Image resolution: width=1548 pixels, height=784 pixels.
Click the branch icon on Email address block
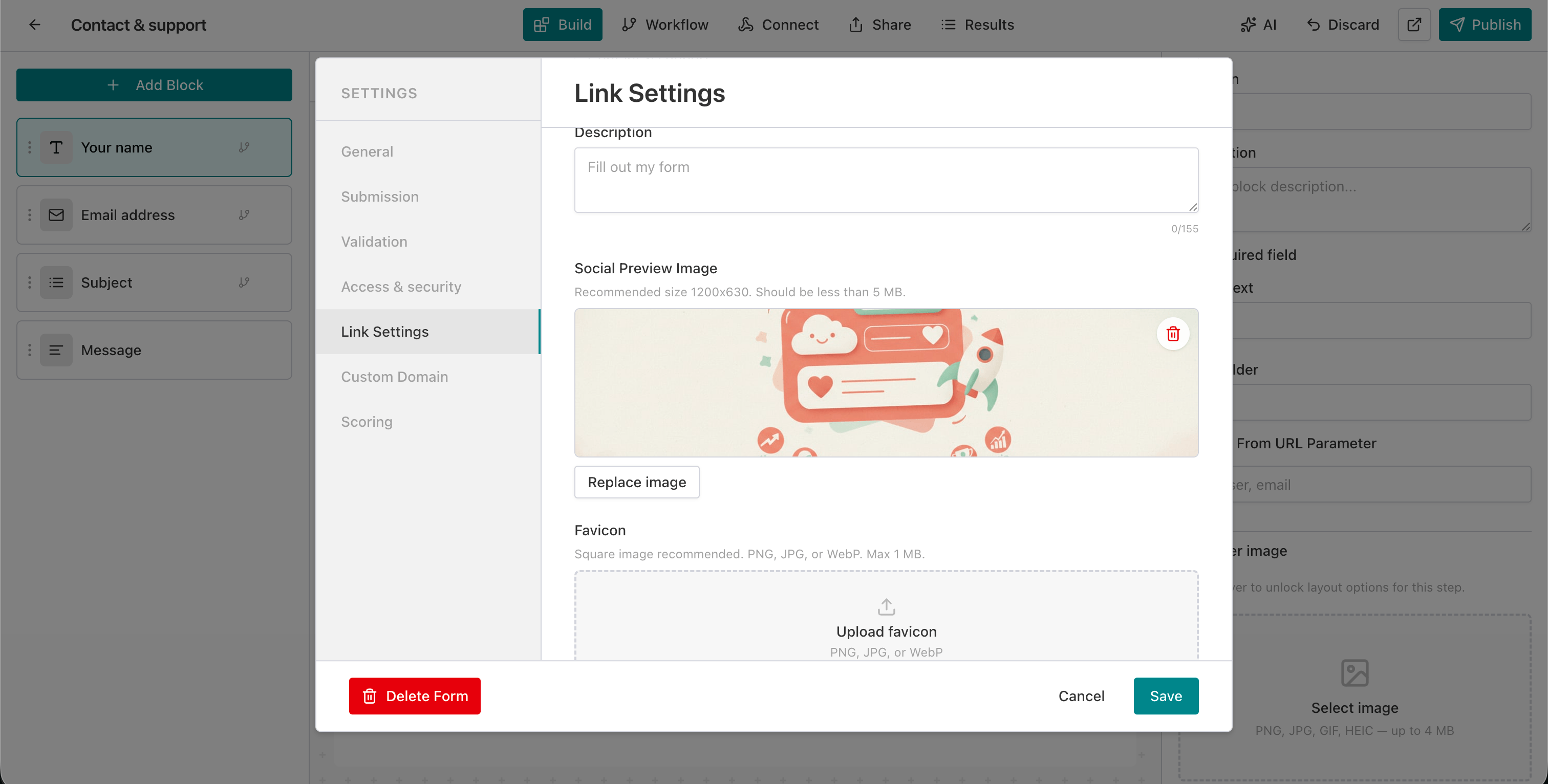tap(244, 214)
